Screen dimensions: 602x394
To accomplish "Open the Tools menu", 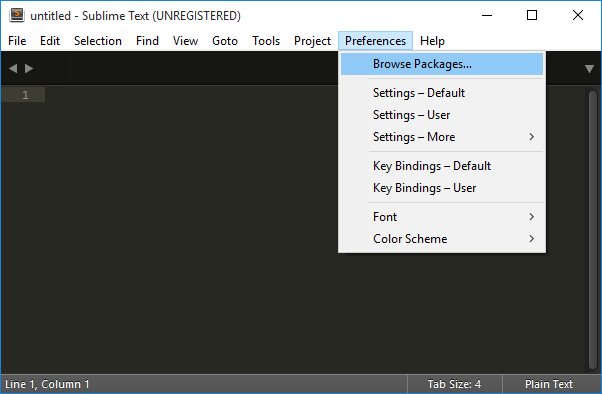I will 266,41.
